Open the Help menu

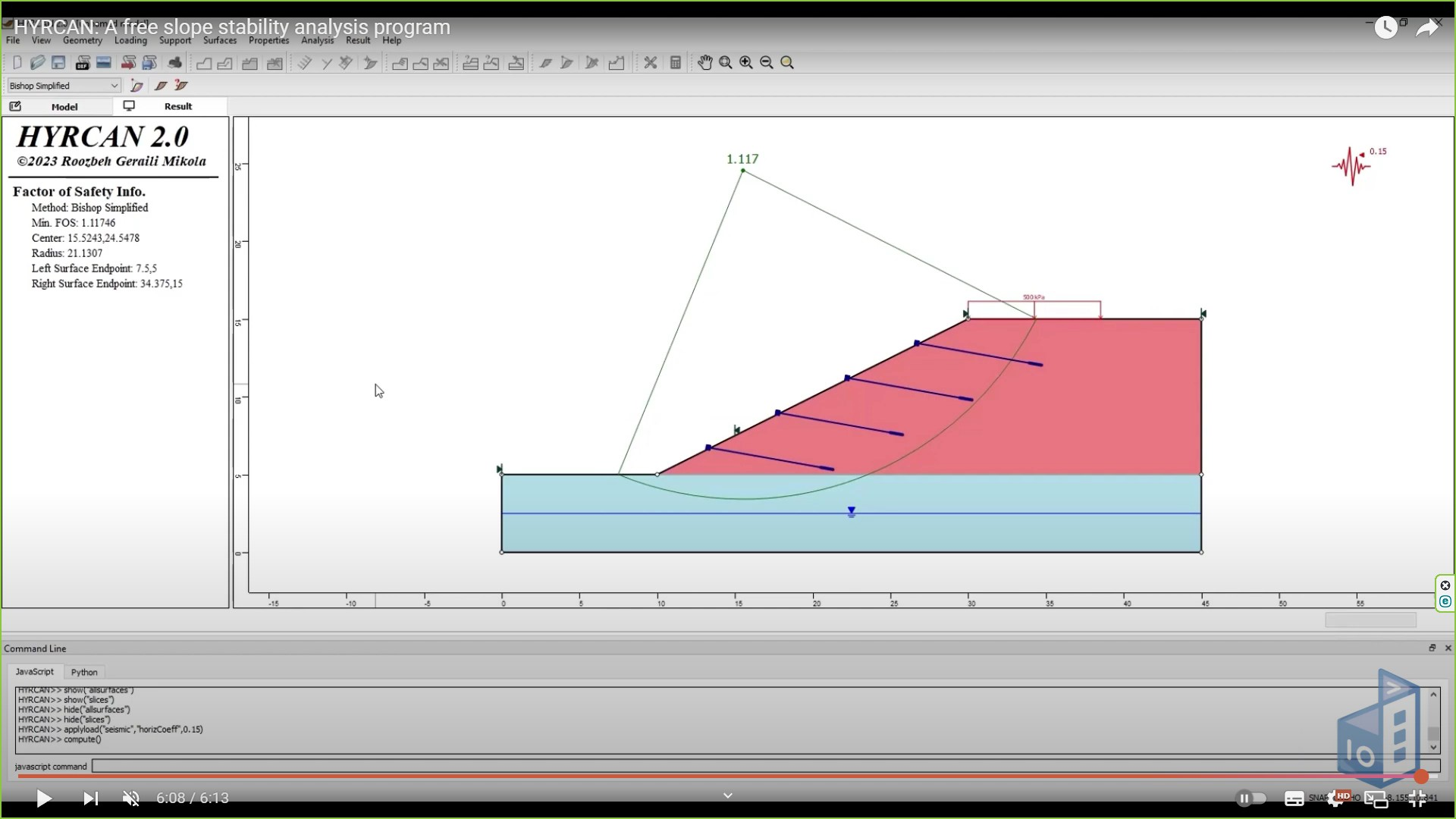pyautogui.click(x=391, y=41)
